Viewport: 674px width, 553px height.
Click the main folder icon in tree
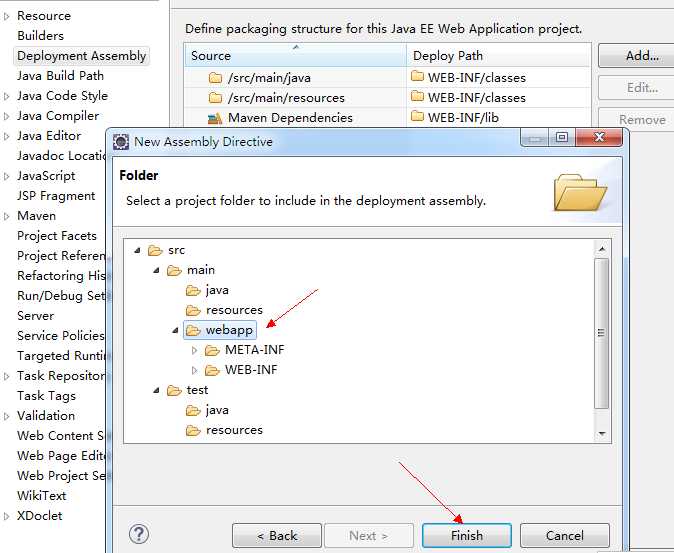(174, 270)
